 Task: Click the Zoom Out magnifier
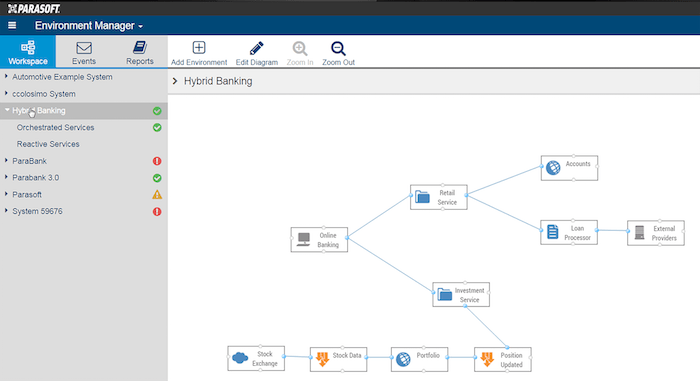(338, 53)
